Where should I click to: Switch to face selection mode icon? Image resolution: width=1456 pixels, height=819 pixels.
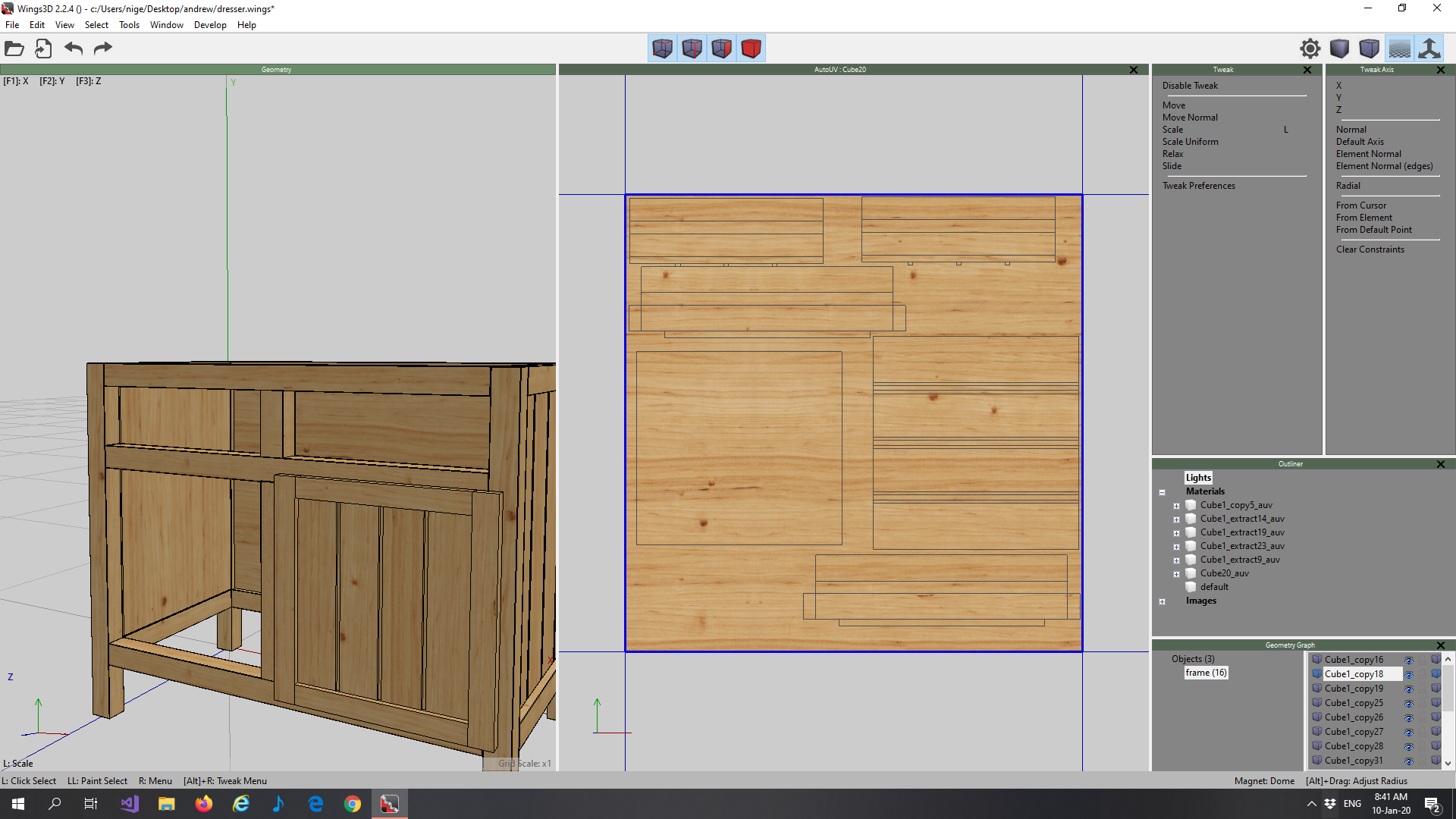pyautogui.click(x=721, y=49)
